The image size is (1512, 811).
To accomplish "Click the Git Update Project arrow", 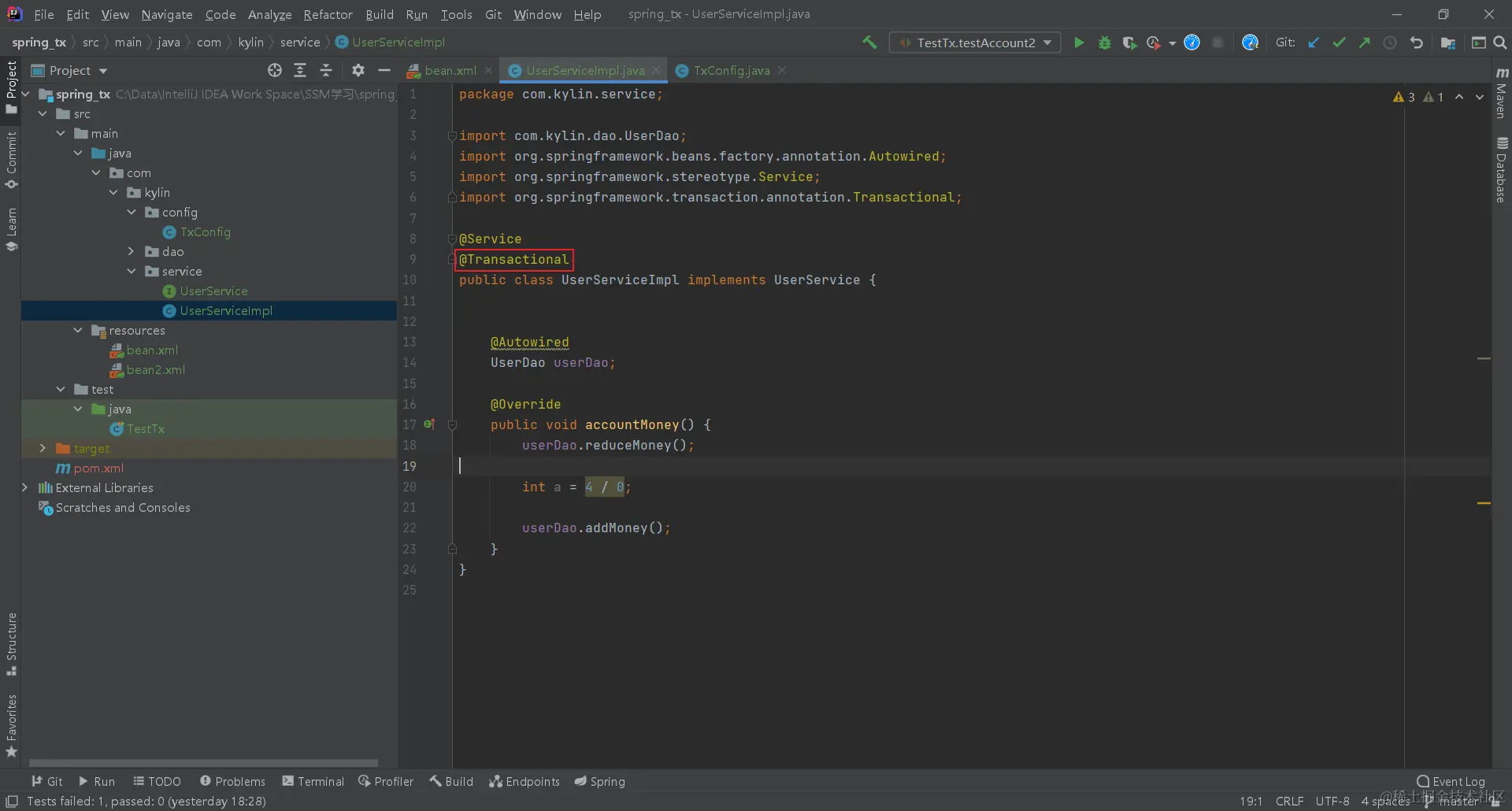I will click(1314, 43).
